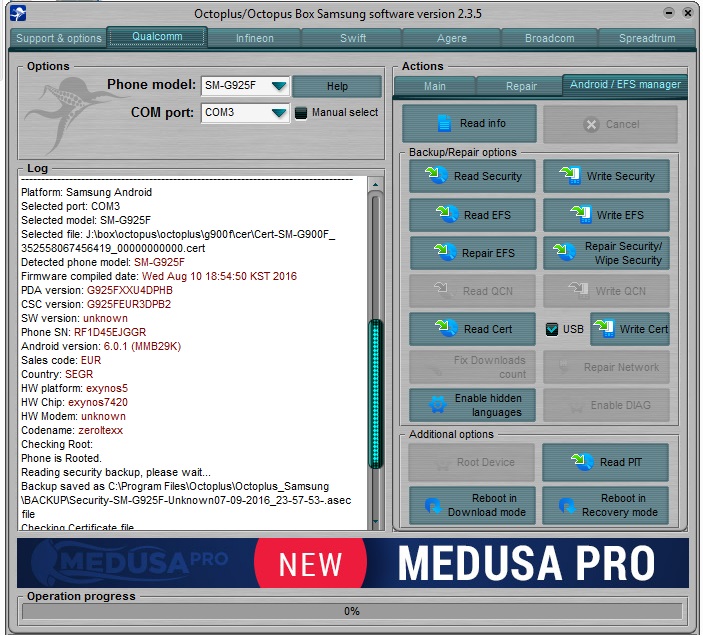703x637 pixels.
Task: Click the Enable hidden languages gear icon
Action: (x=438, y=405)
